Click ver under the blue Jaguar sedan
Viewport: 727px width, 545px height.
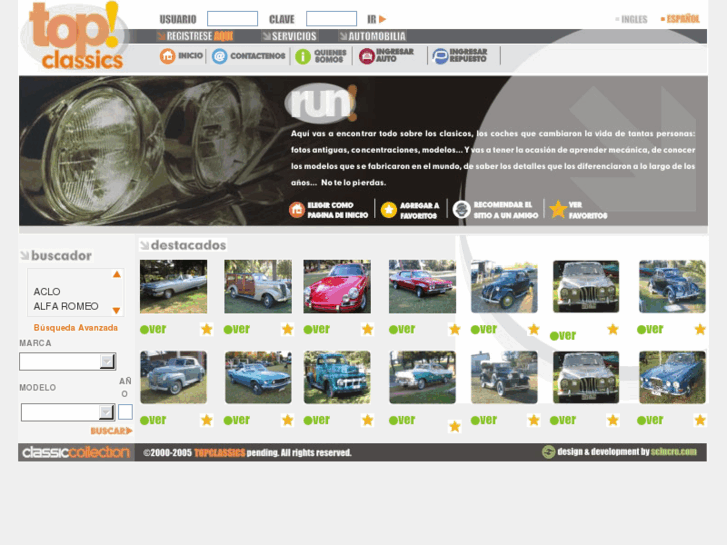tap(650, 420)
